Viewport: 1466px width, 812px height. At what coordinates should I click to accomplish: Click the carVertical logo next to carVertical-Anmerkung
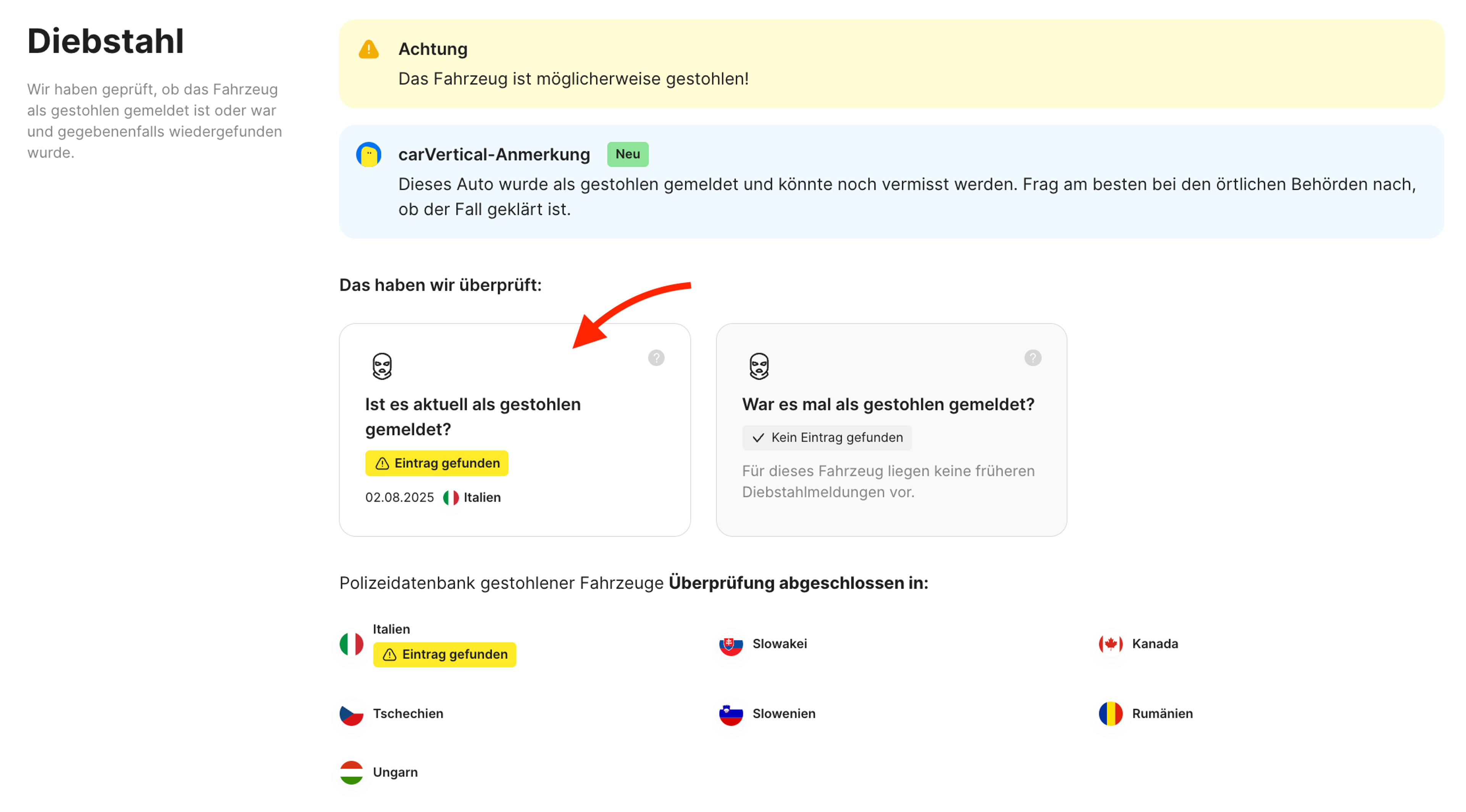[x=369, y=154]
